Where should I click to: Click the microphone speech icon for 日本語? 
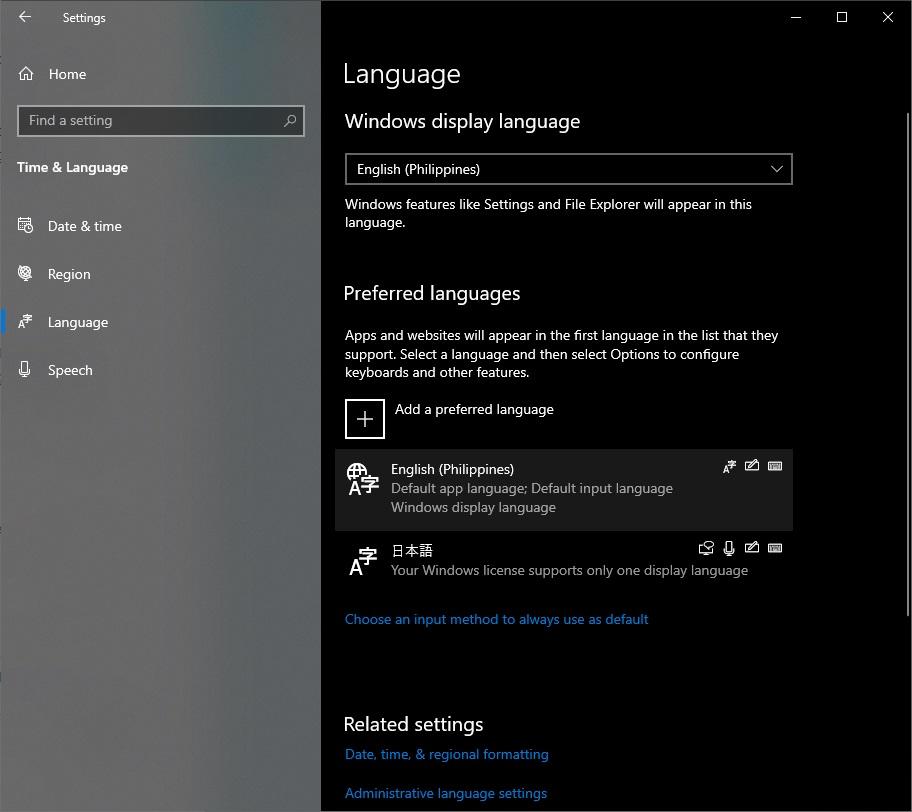pyautogui.click(x=729, y=548)
